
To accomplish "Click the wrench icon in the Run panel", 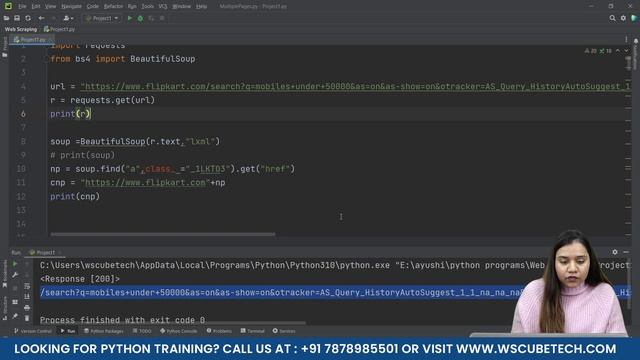I will 15,275.
